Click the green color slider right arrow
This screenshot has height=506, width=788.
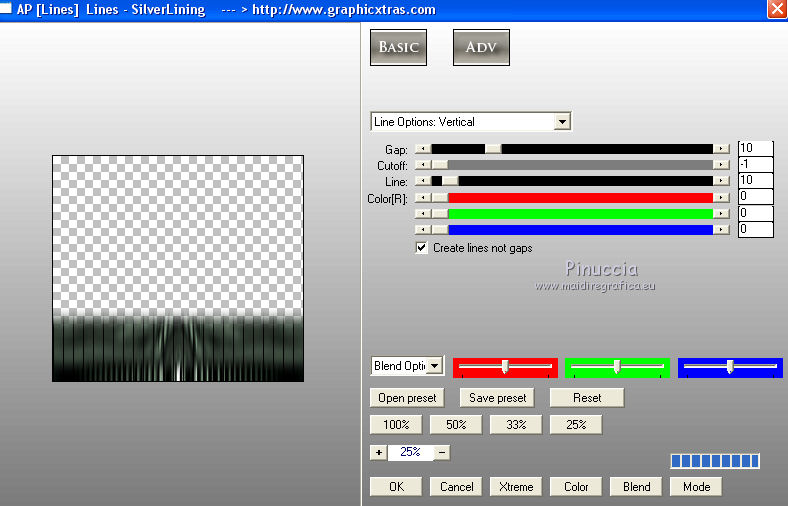[721, 214]
